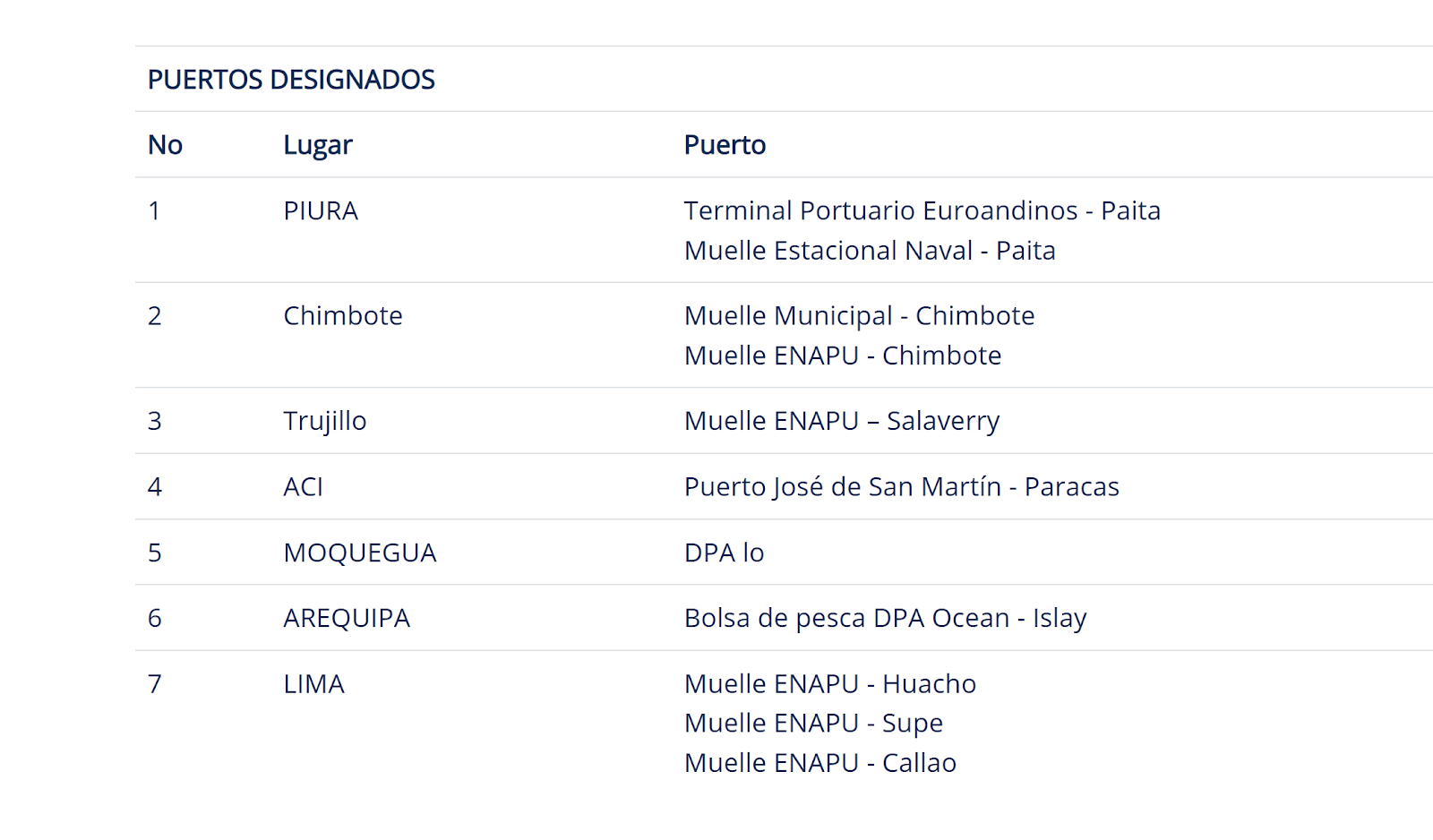Image resolution: width=1433 pixels, height=840 pixels.
Task: Select the Chimbote place cell
Action: pos(343,316)
